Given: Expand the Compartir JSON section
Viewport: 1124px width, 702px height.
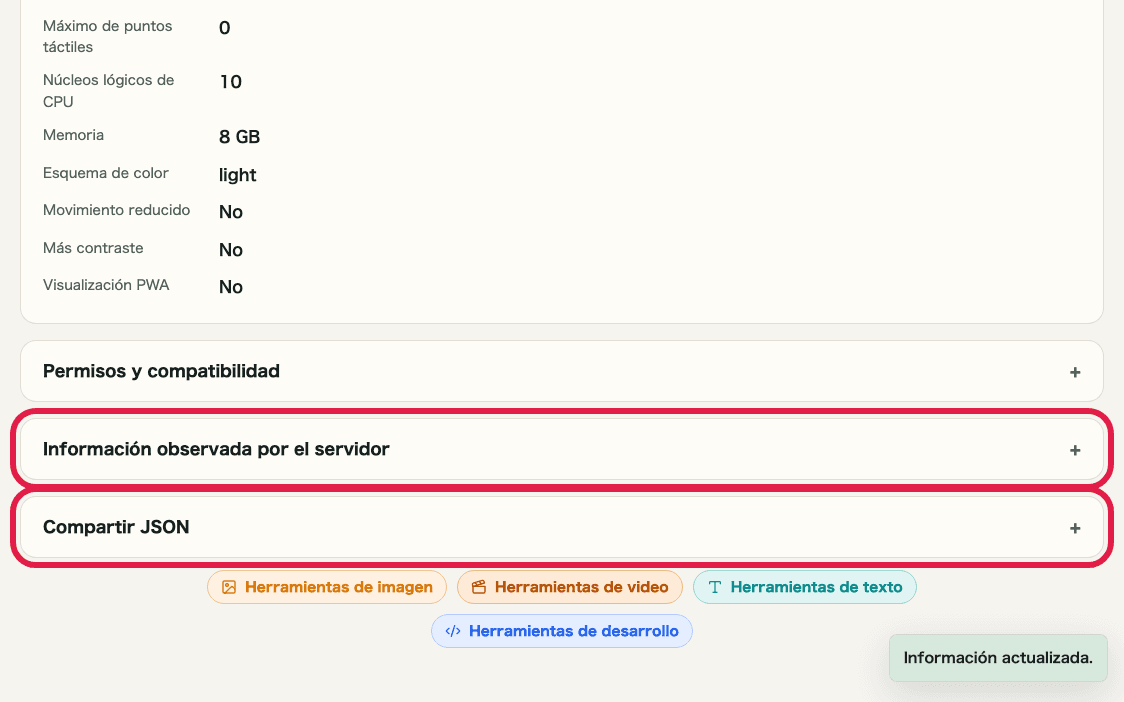Looking at the screenshot, I should tap(561, 527).
